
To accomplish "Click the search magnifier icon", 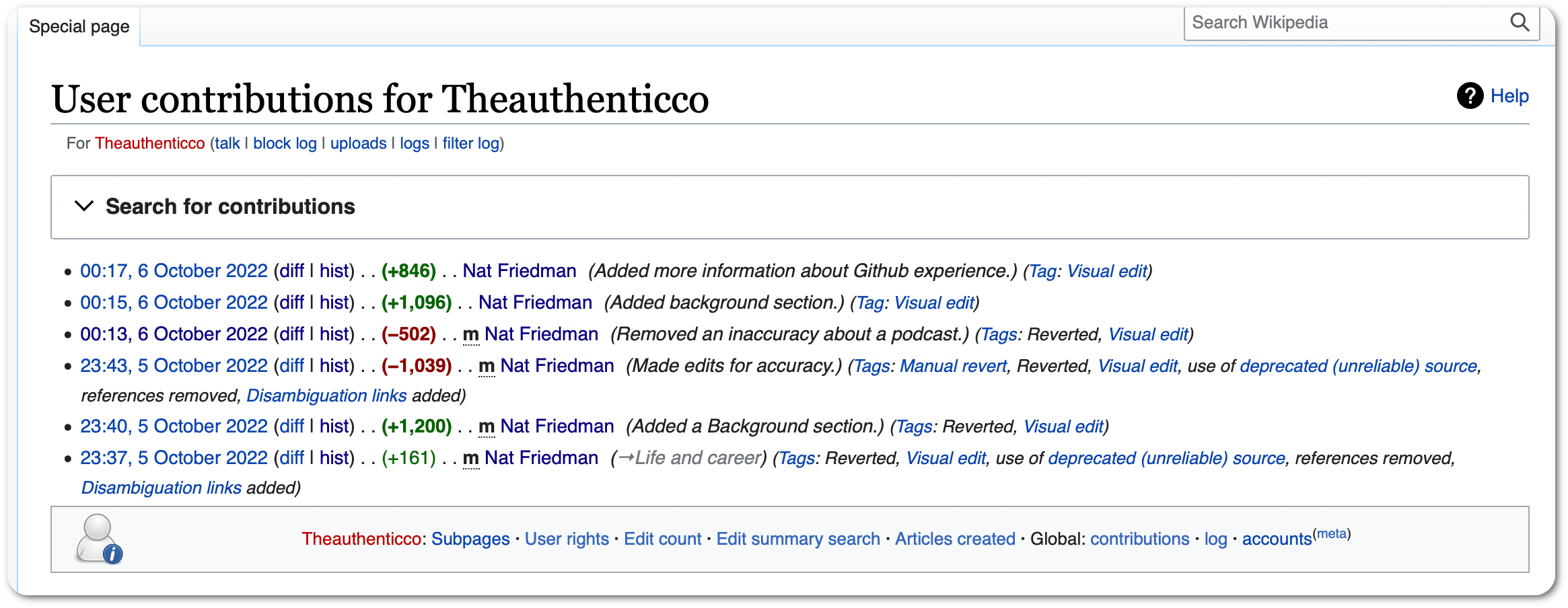I will (x=1520, y=23).
